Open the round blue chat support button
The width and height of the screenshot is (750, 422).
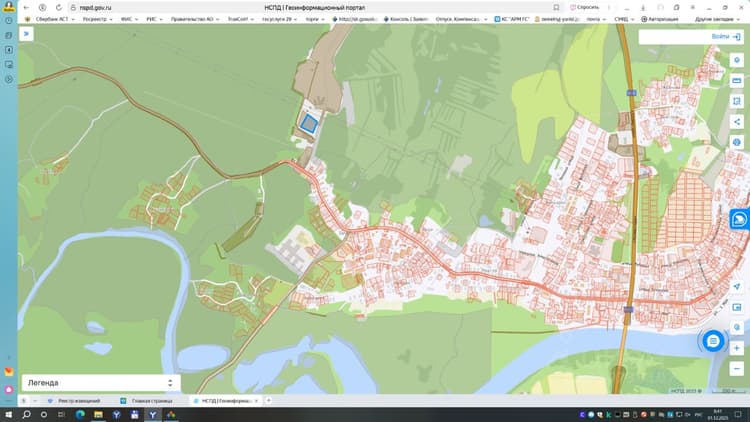coord(713,341)
